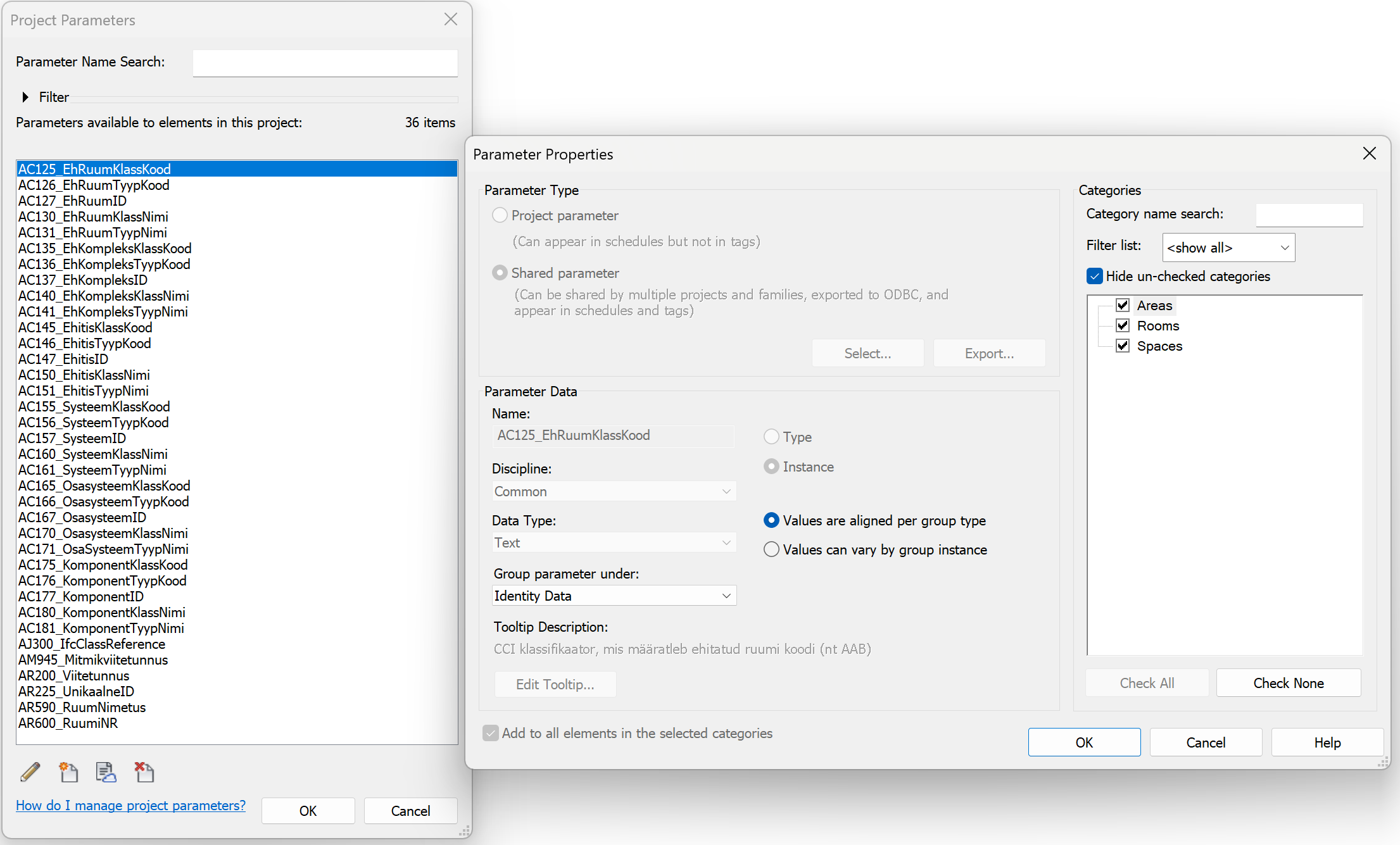
Task: Click the Select... button
Action: (x=867, y=353)
